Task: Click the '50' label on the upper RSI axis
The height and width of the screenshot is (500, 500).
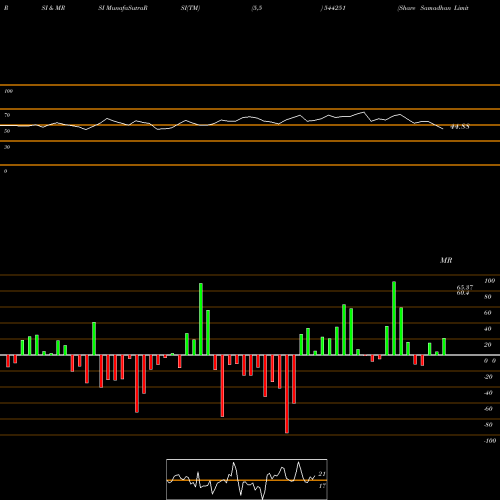Action: pos(7,131)
